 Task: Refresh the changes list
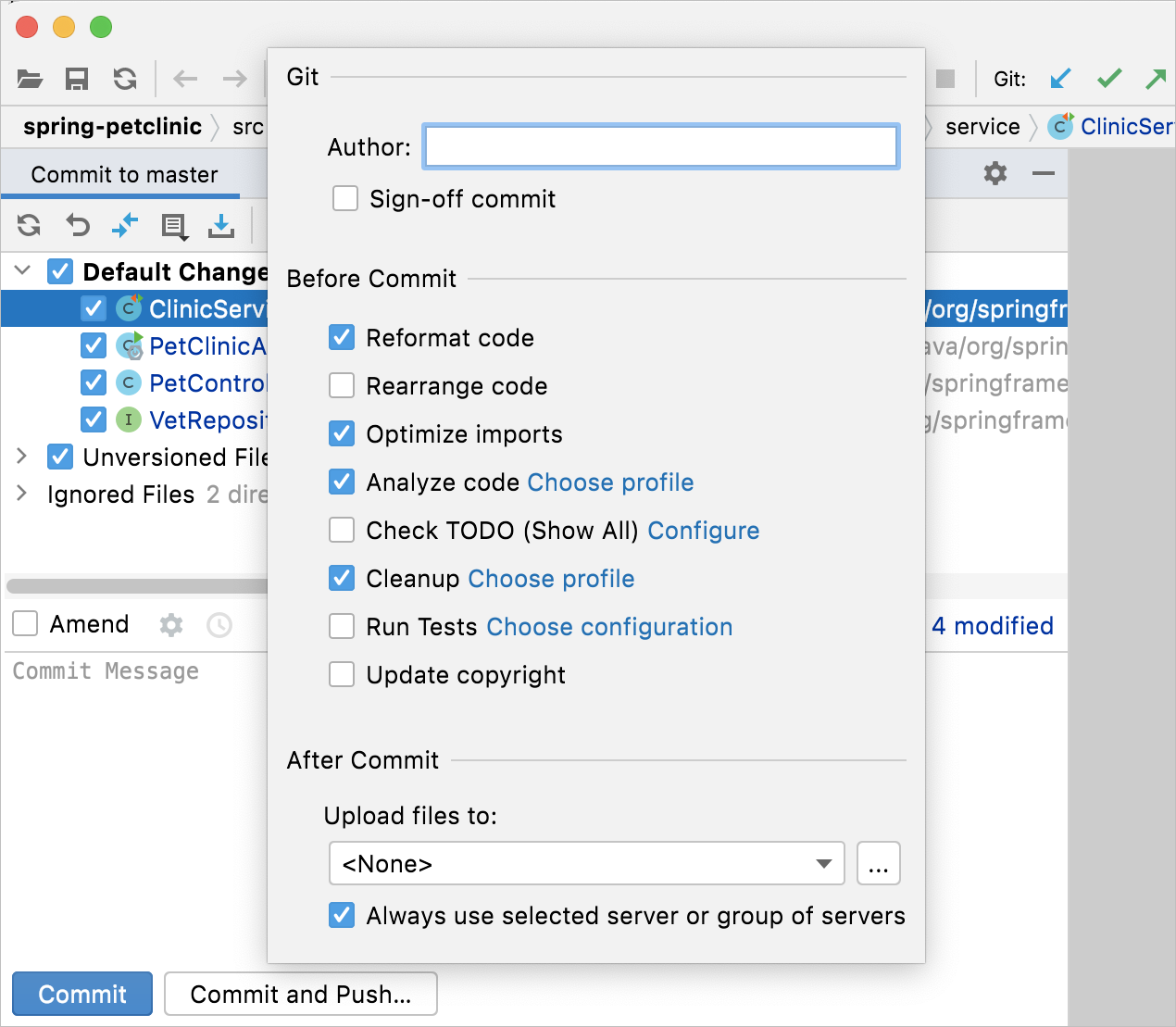(30, 225)
